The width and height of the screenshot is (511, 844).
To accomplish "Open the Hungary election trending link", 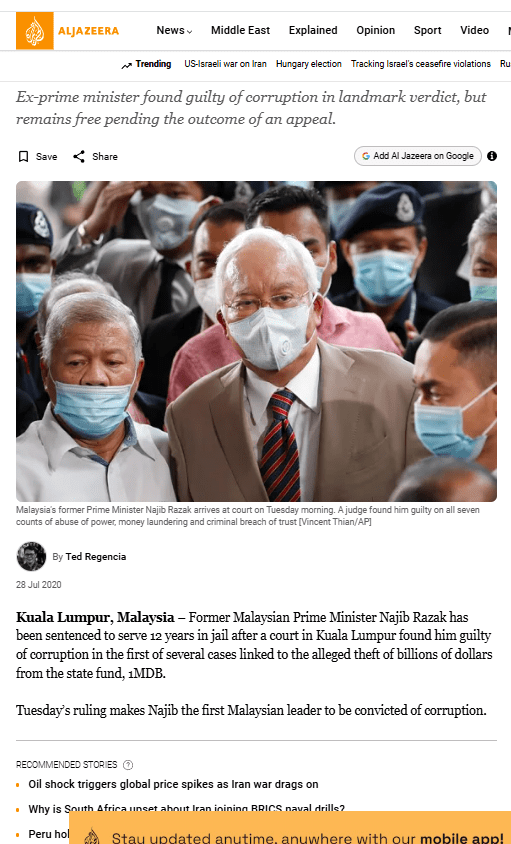I will tap(309, 64).
